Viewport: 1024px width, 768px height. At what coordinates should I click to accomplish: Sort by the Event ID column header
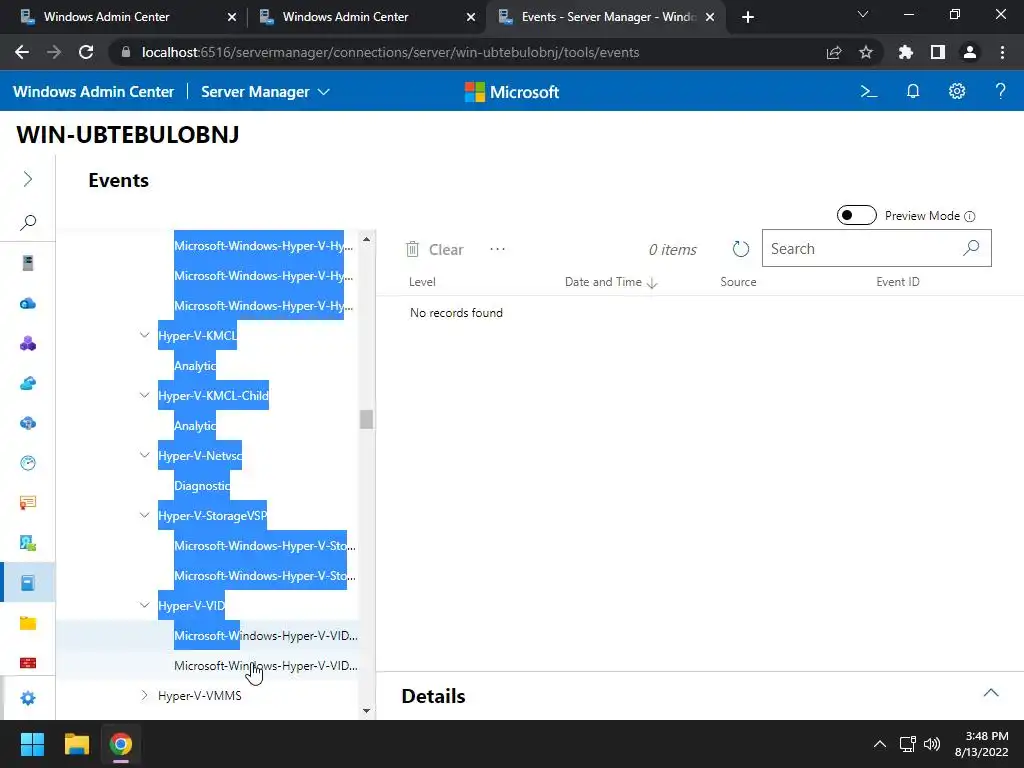point(897,282)
